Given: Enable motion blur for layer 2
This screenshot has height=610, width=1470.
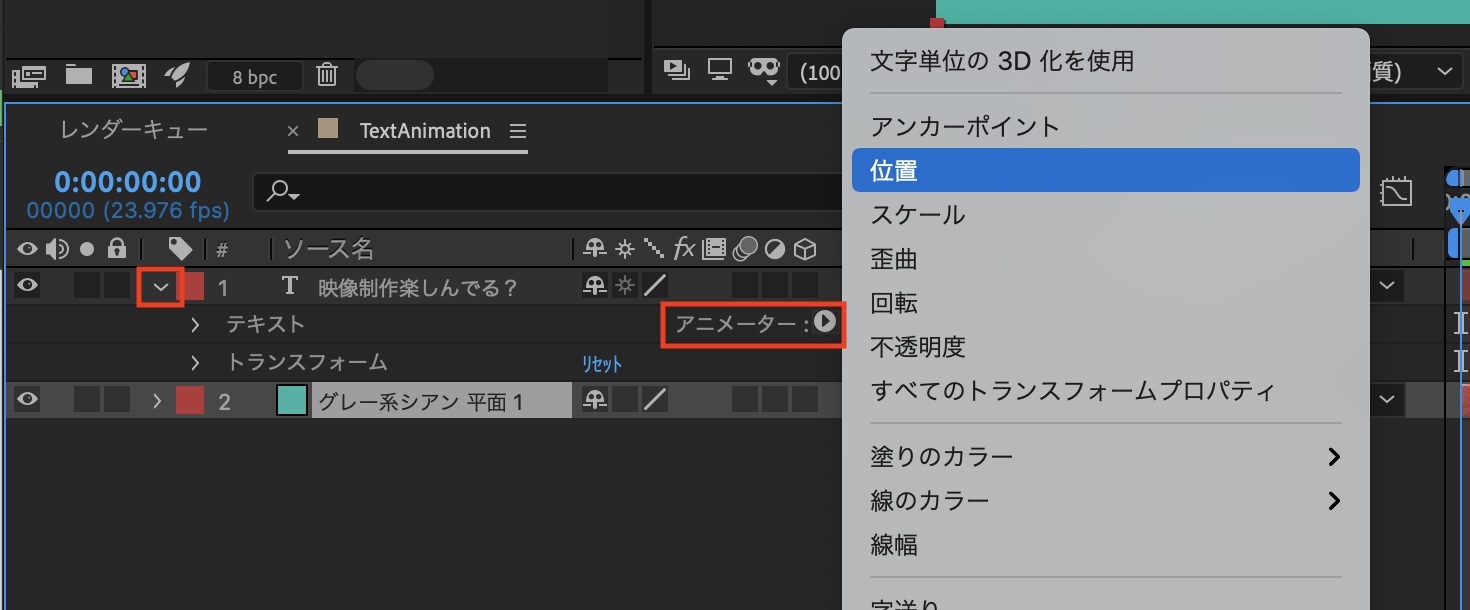Looking at the screenshot, I should (x=745, y=400).
